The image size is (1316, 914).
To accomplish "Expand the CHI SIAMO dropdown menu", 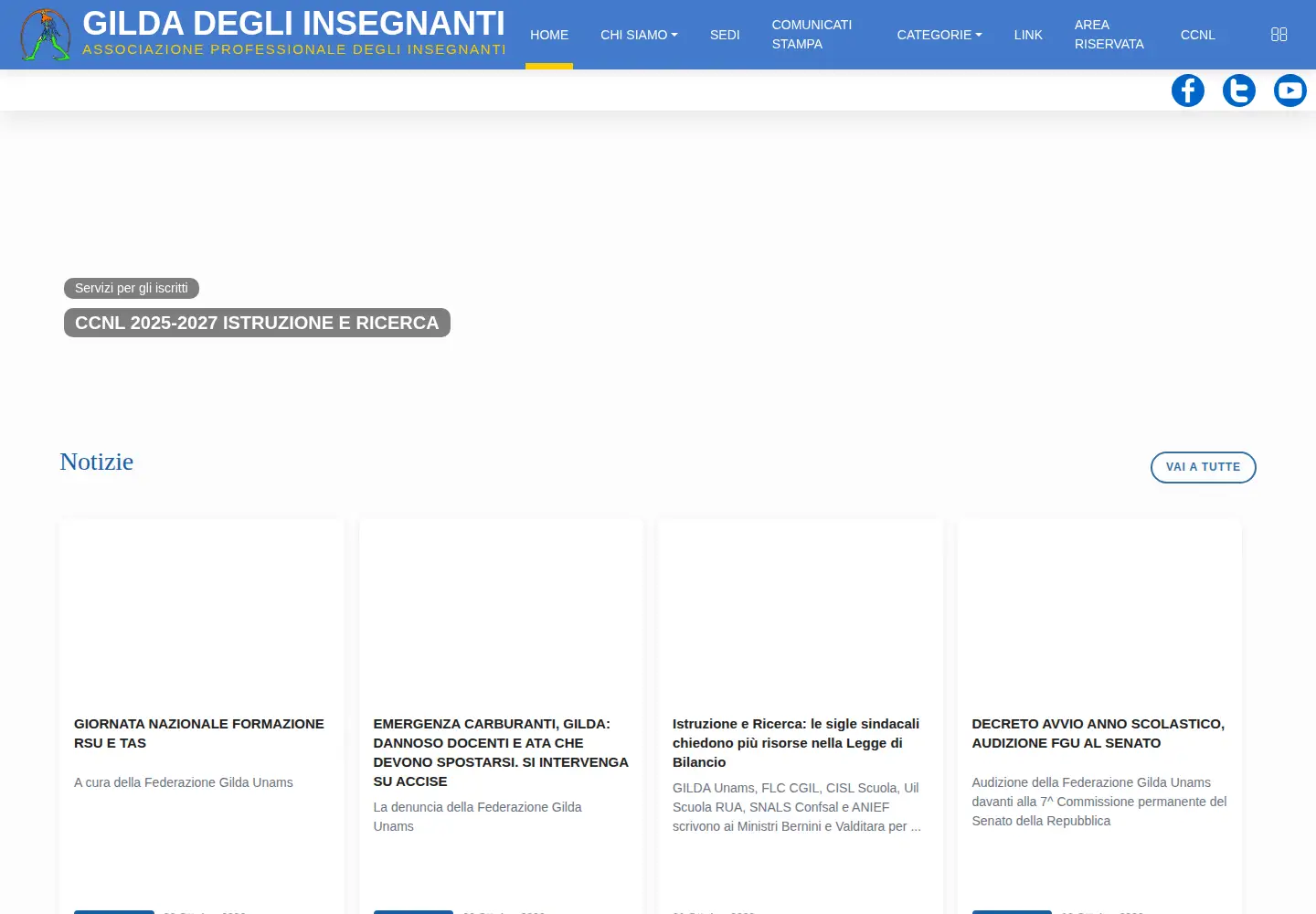I will pyautogui.click(x=639, y=35).
